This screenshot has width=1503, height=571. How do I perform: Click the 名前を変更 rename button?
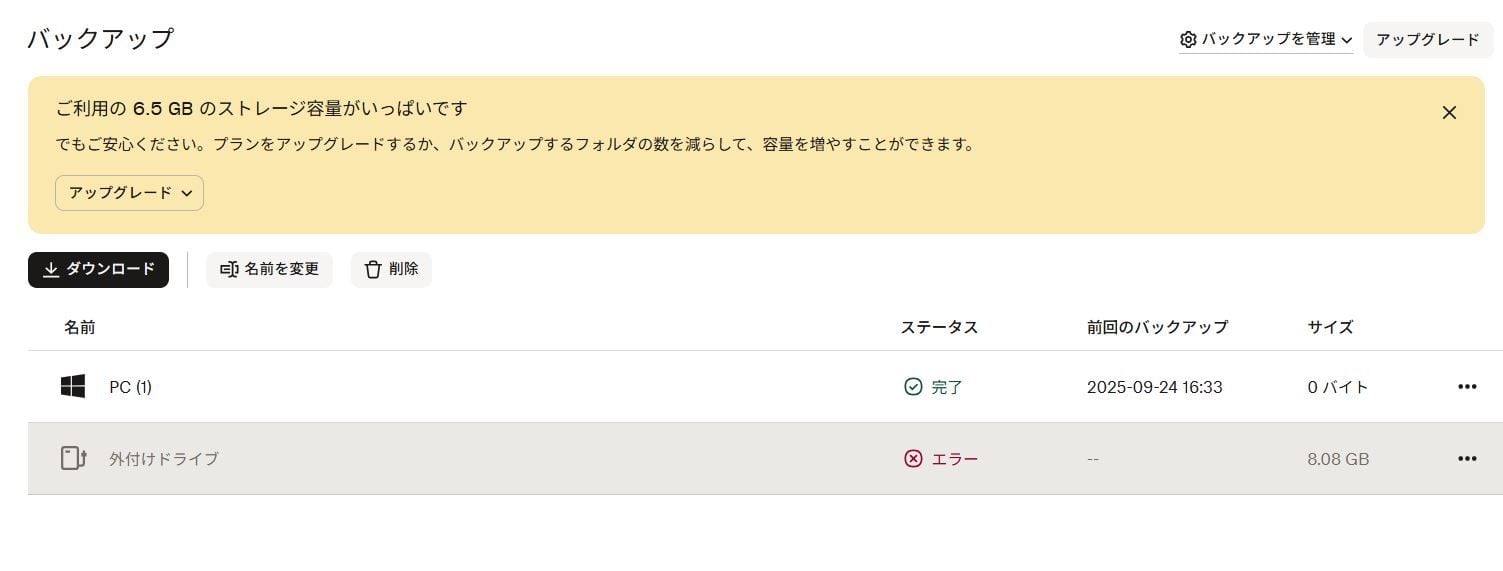click(x=269, y=270)
